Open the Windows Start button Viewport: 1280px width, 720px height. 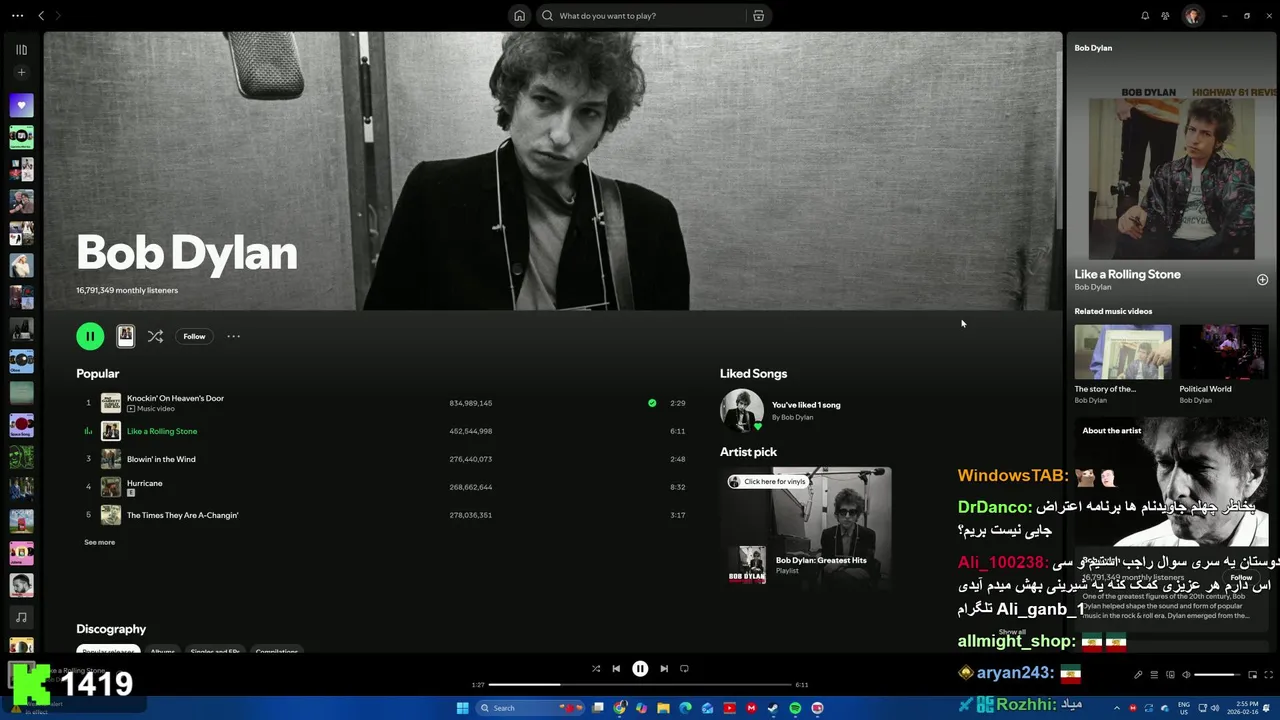[463, 708]
